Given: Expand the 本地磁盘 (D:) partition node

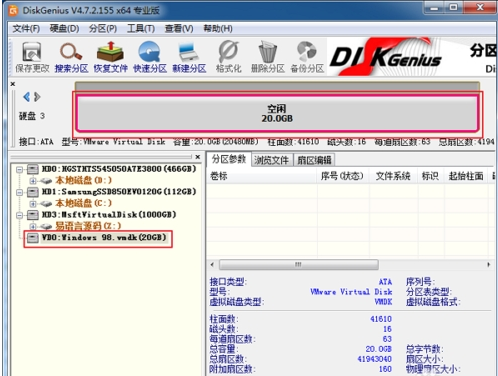Looking at the screenshot, I should (33, 181).
